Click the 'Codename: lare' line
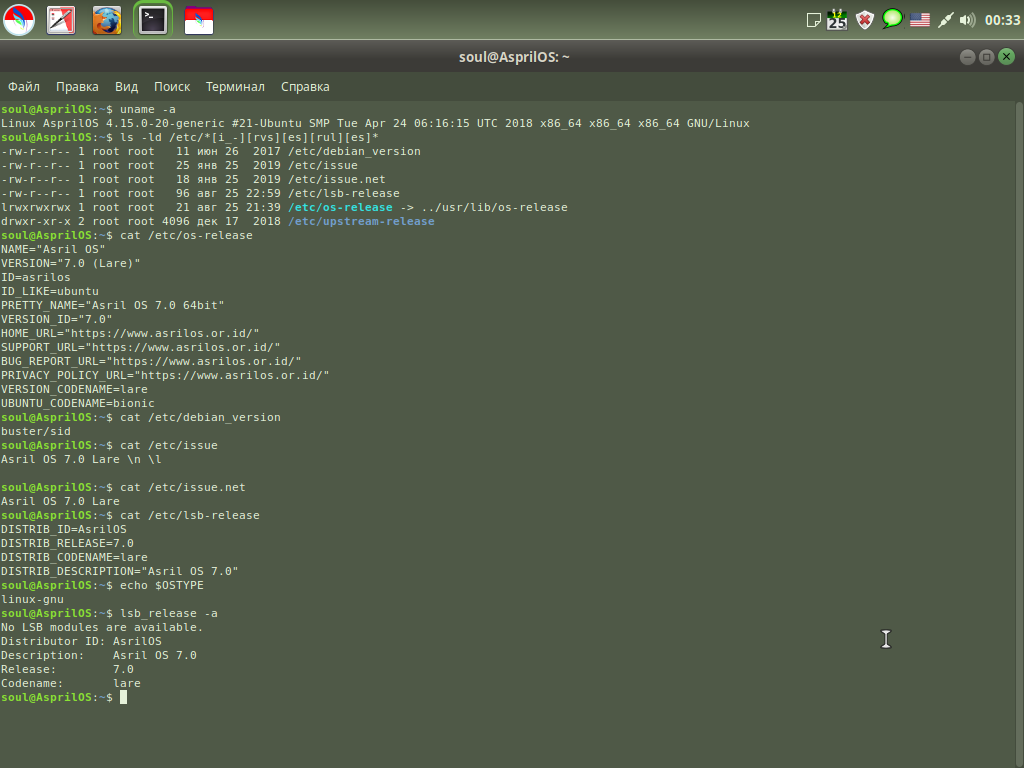The height and width of the screenshot is (768, 1024). 71,683
